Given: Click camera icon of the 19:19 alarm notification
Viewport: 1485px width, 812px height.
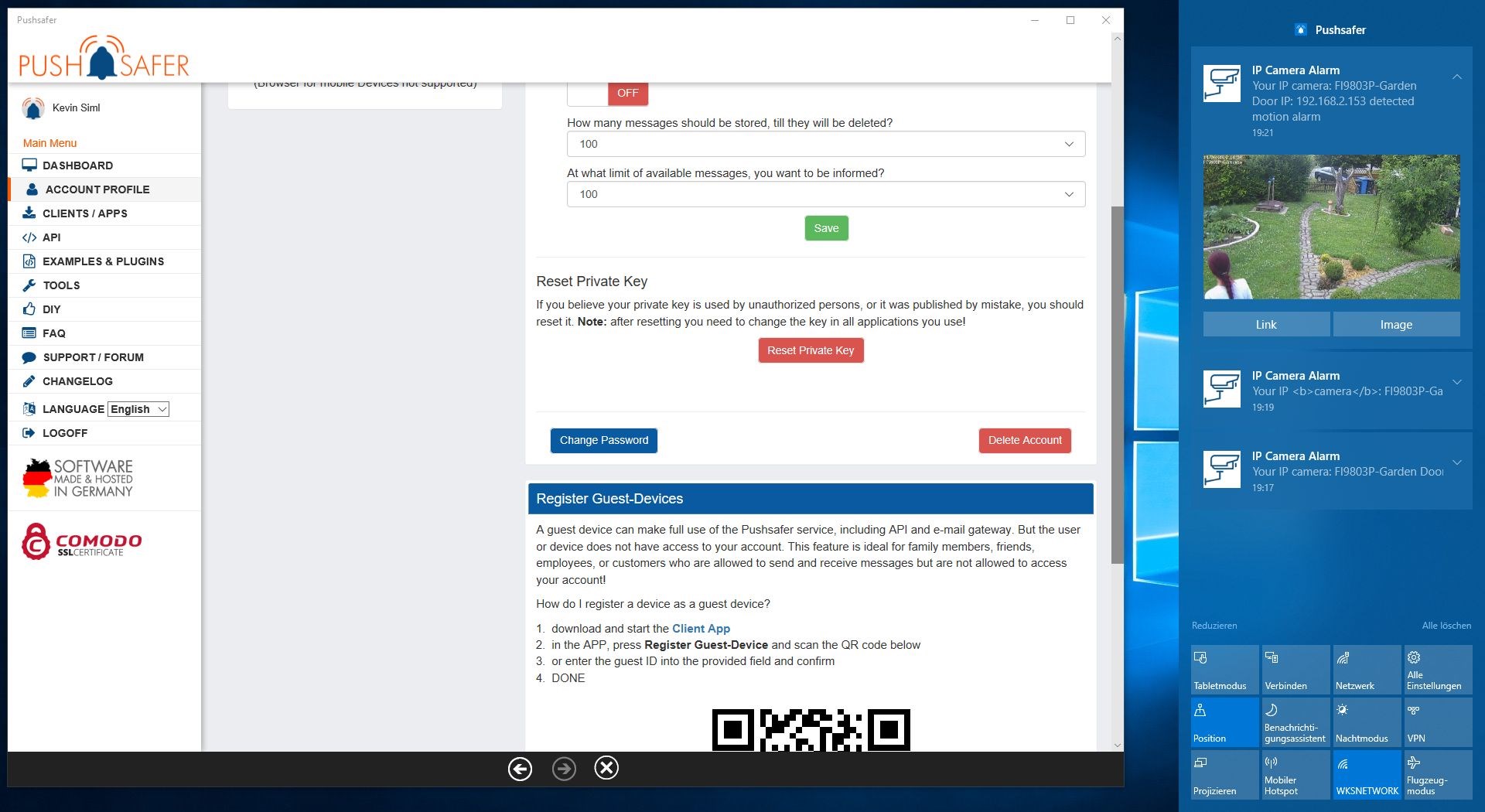Looking at the screenshot, I should (x=1222, y=388).
